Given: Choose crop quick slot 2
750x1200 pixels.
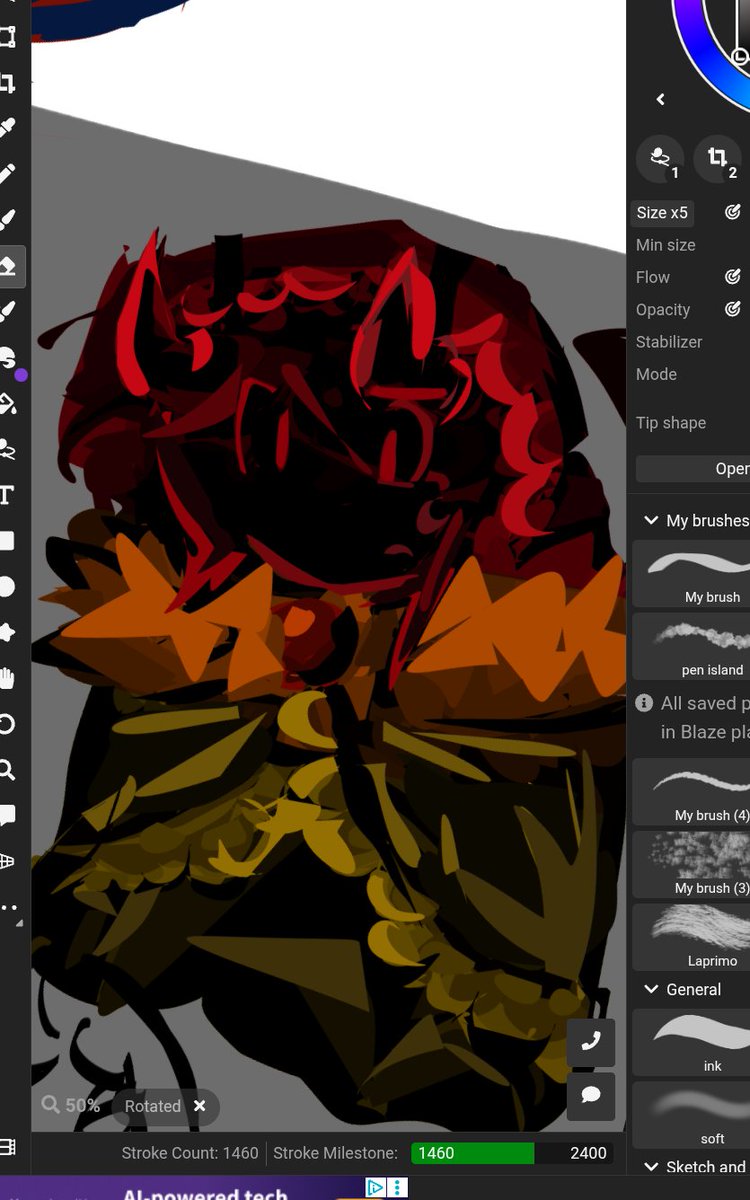Looking at the screenshot, I should [x=718, y=159].
